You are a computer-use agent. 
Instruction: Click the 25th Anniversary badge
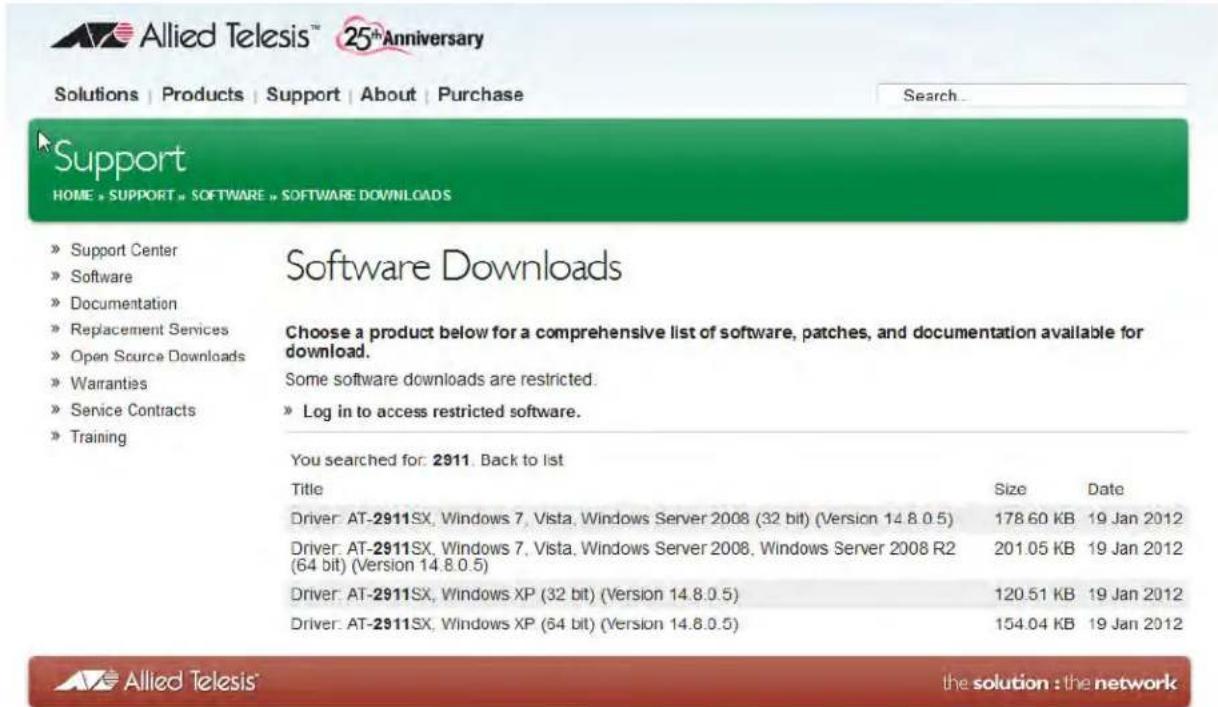click(412, 38)
